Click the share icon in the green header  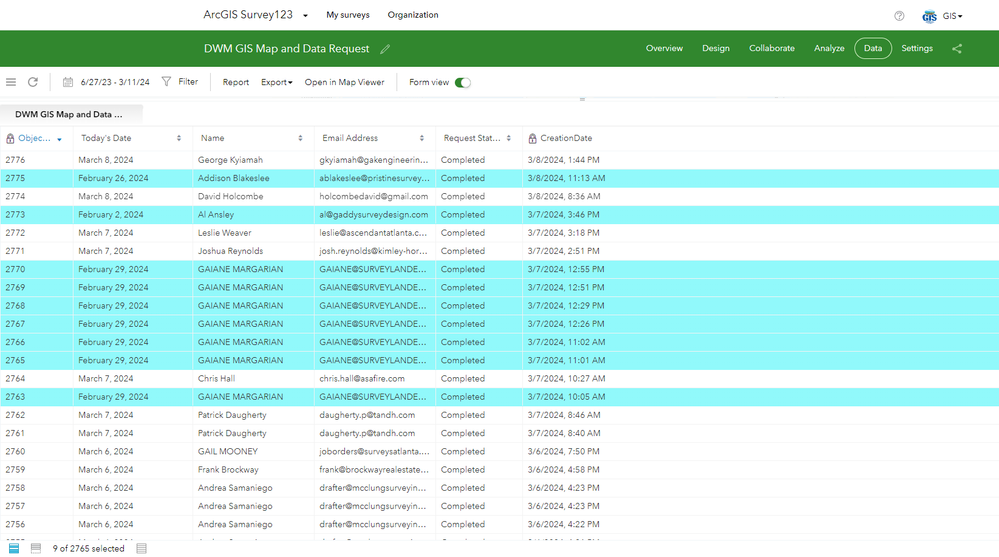957,48
